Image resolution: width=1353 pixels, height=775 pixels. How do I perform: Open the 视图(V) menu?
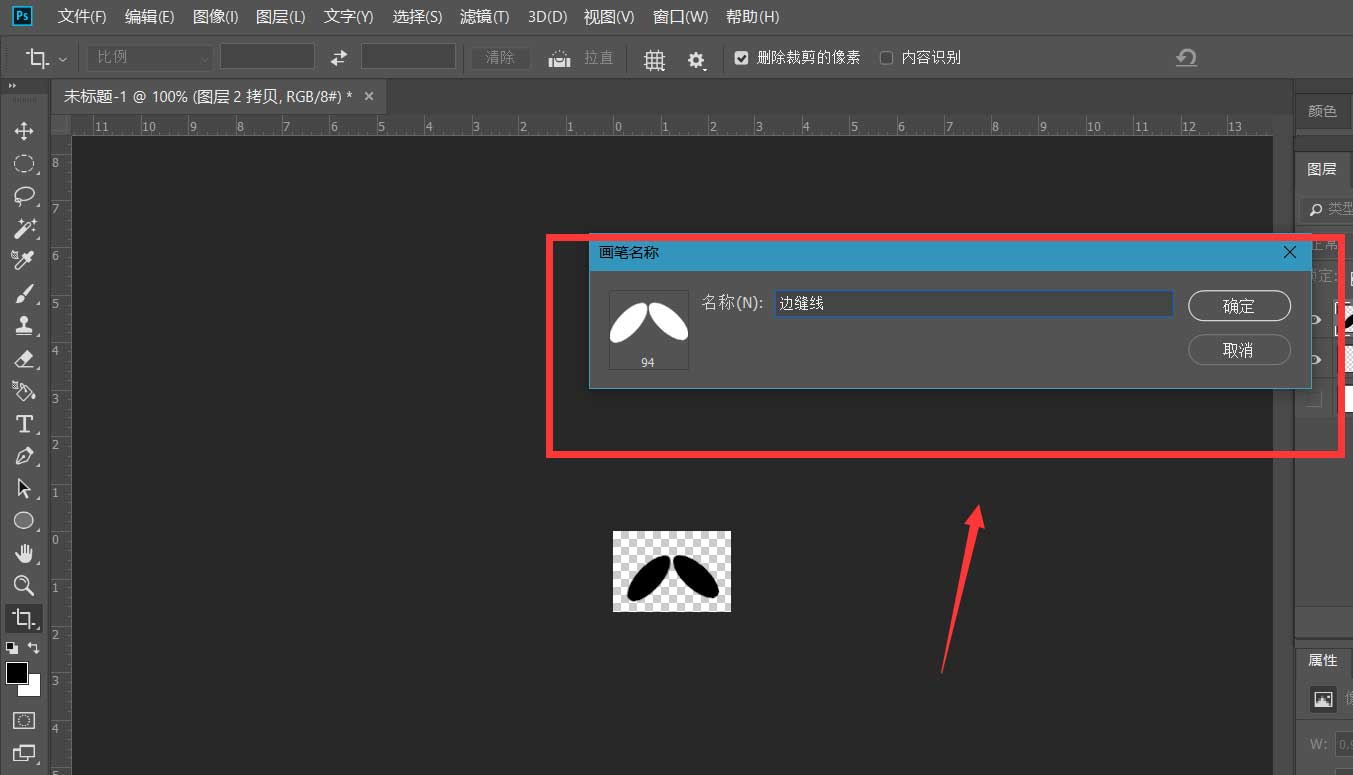609,17
